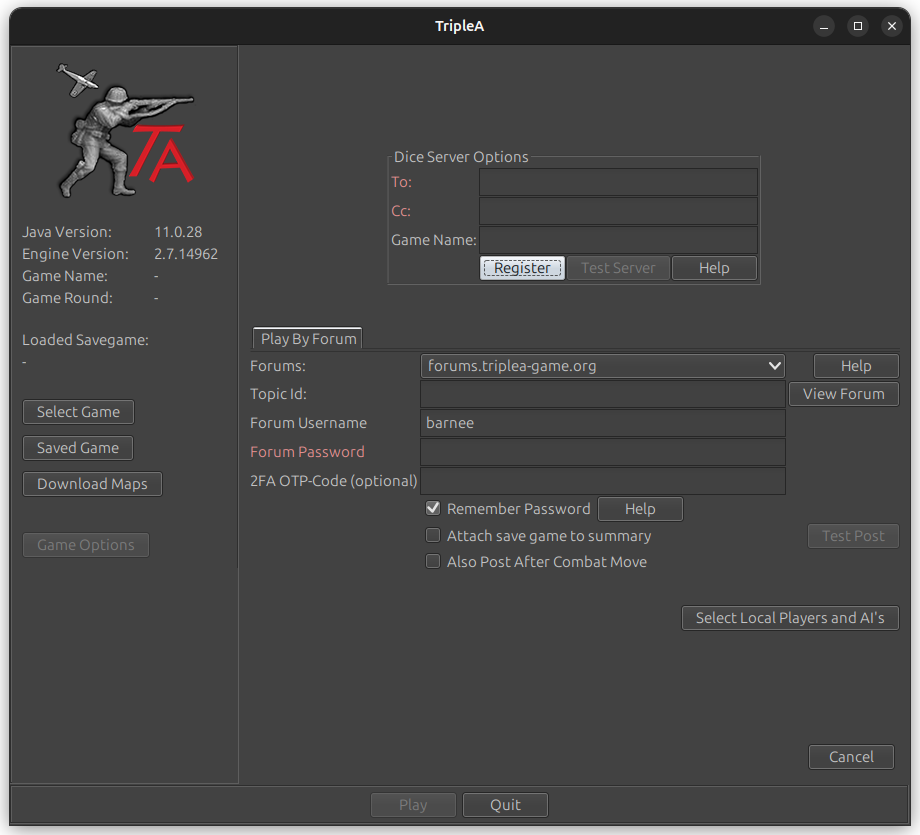Viewport: 920px width, 835px height.
Task: Maximize the TripleA window
Action: pyautogui.click(x=857, y=26)
